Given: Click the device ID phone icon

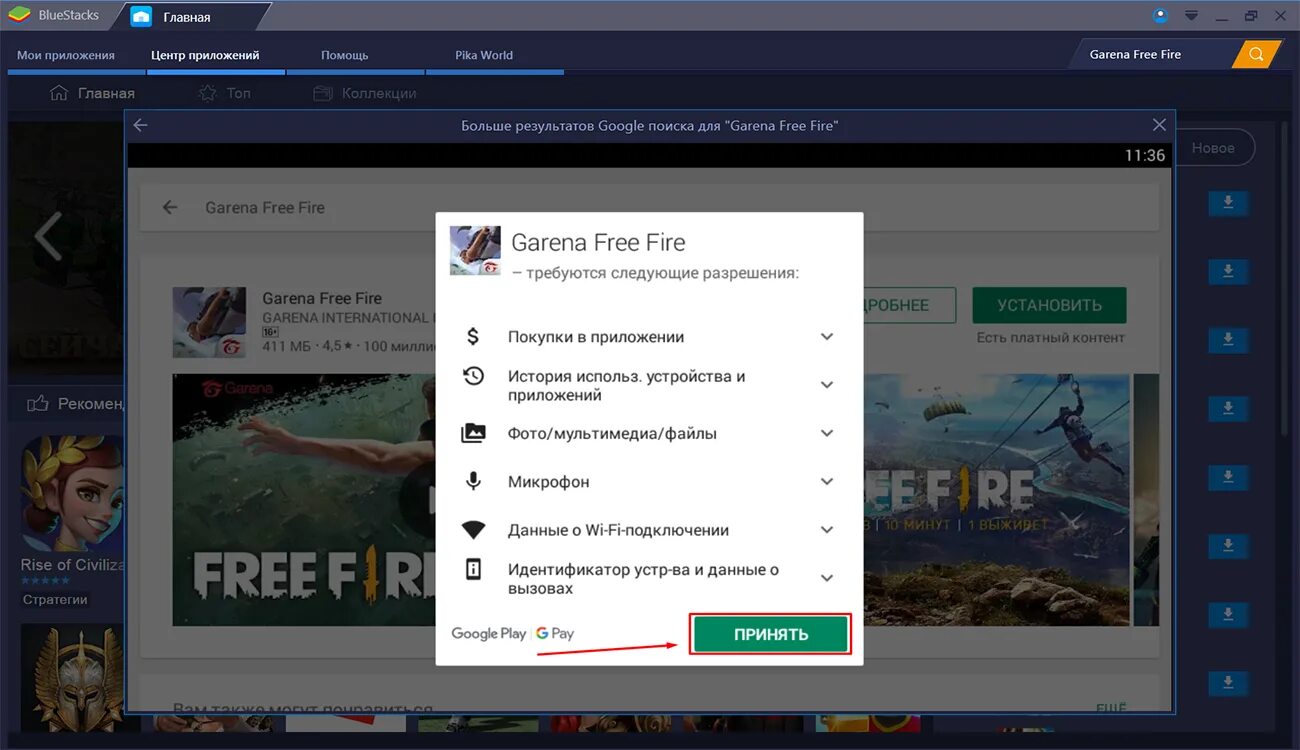Looking at the screenshot, I should click(473, 569).
